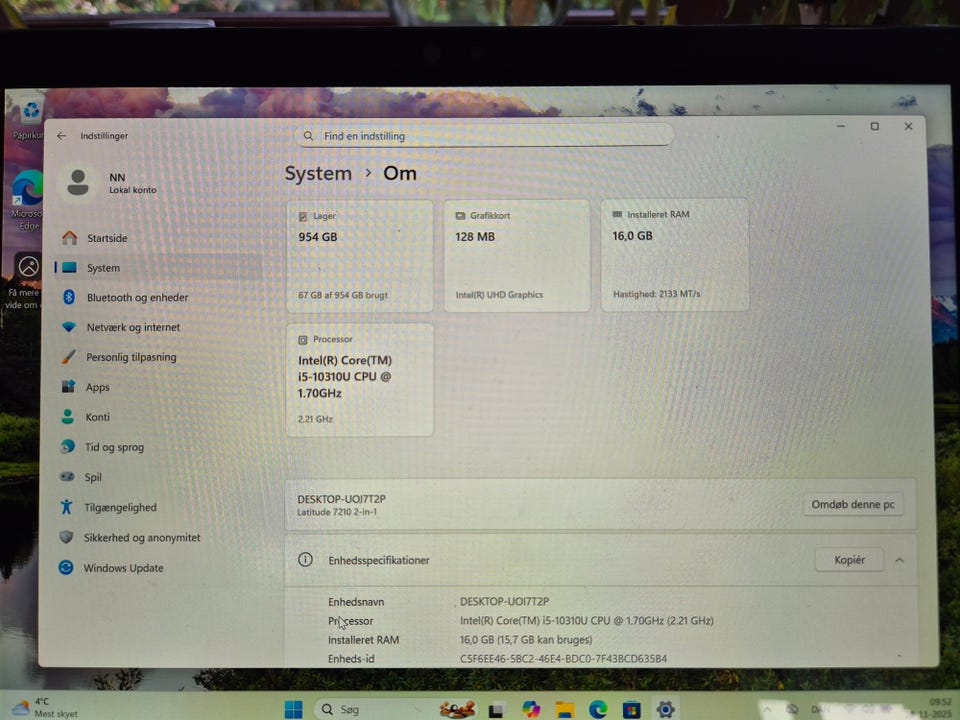Launch Copilot from the taskbar

point(531,709)
